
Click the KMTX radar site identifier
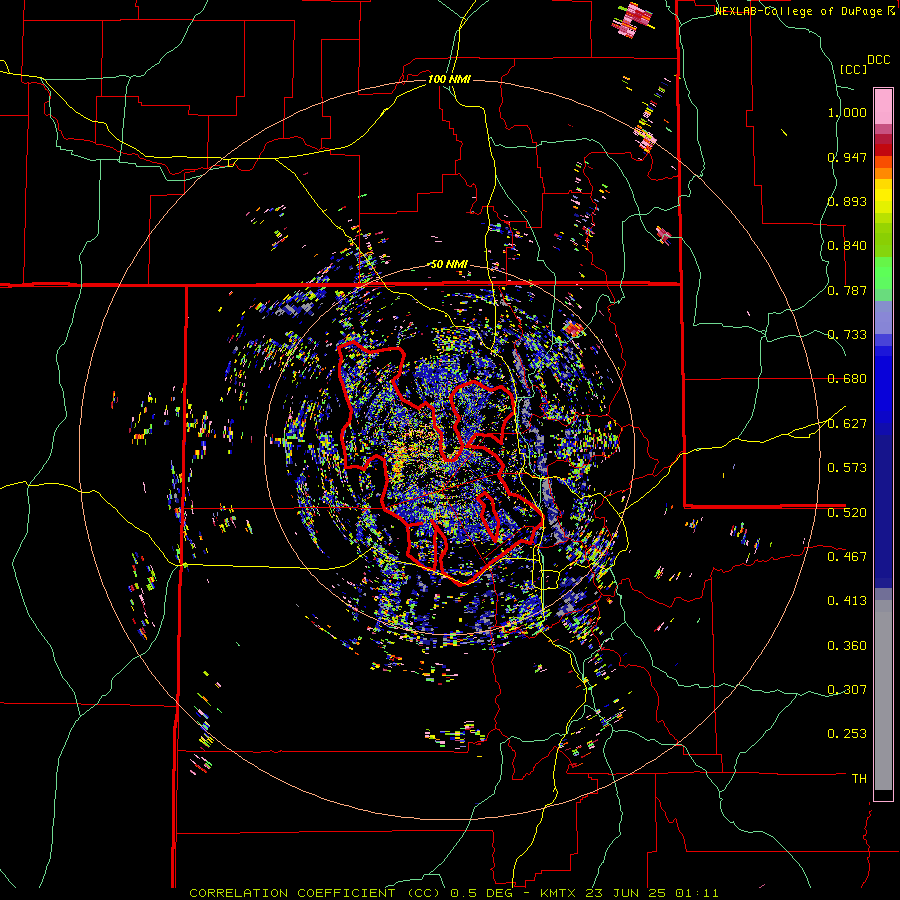[560, 893]
